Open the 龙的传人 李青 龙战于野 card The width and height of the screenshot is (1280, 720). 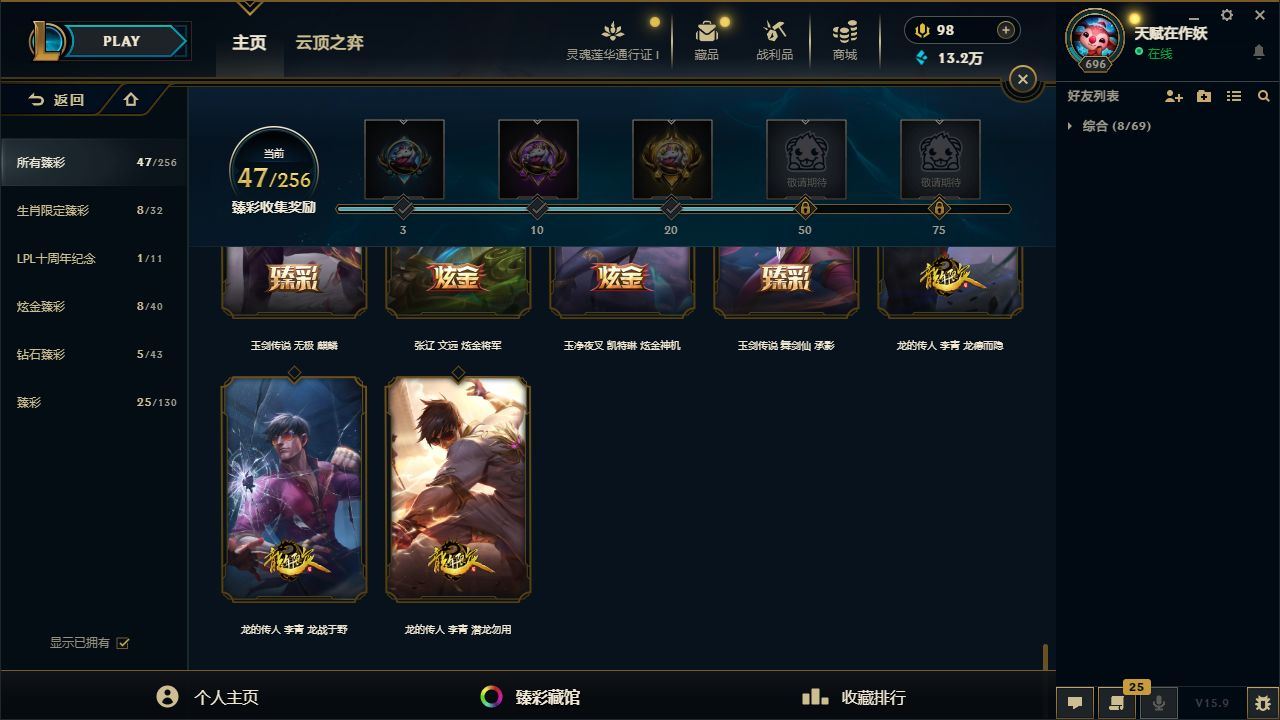pos(294,489)
